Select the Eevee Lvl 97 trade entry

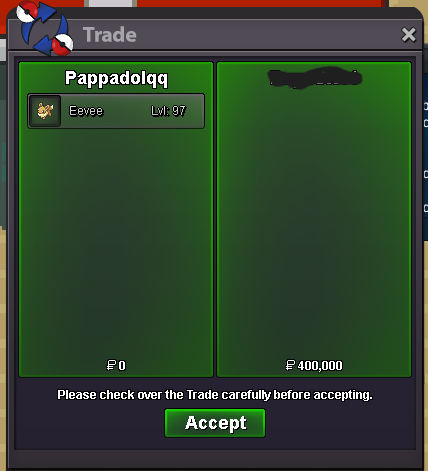(x=116, y=111)
